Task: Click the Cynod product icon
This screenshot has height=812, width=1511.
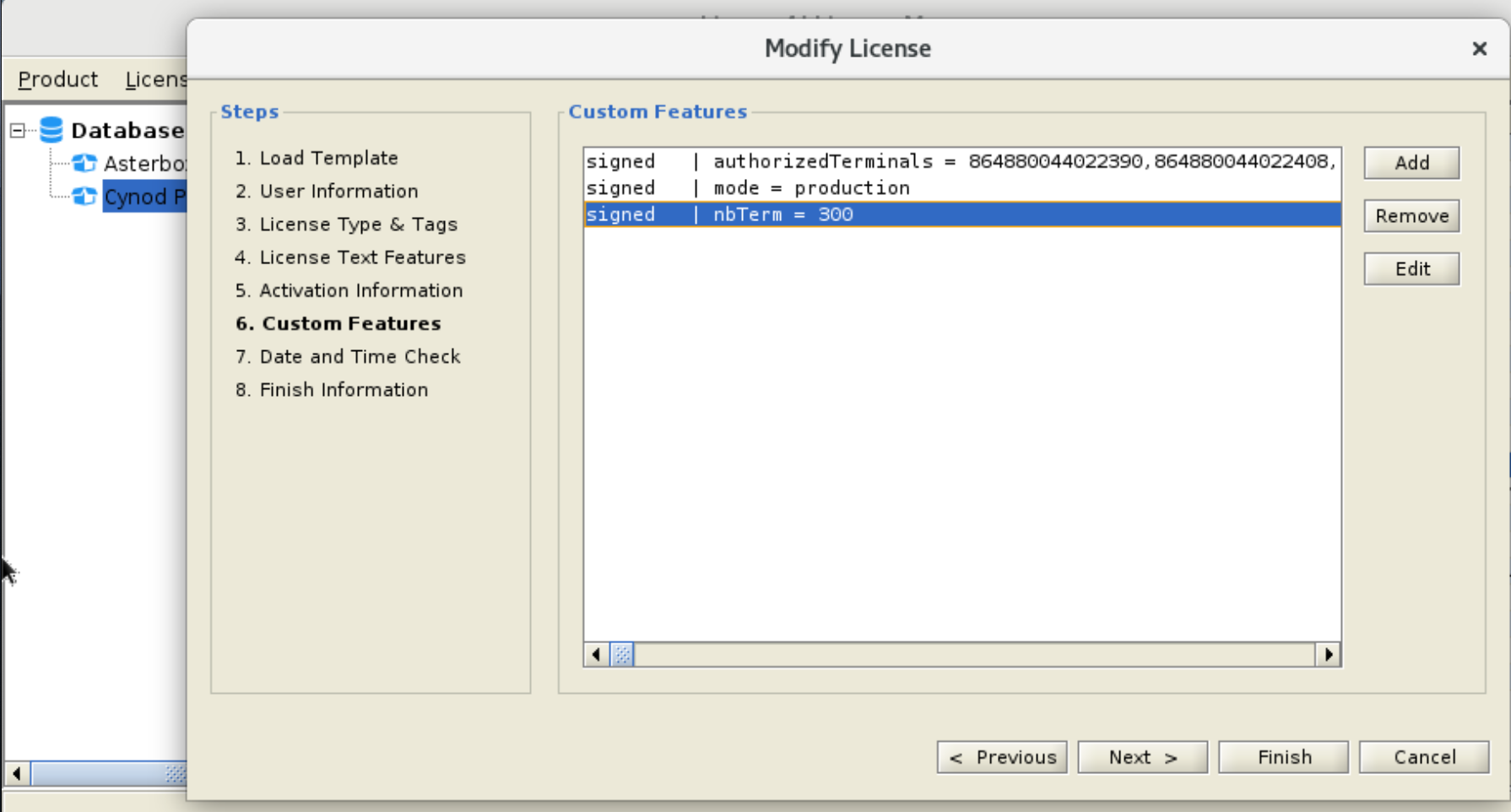Action: [x=84, y=197]
